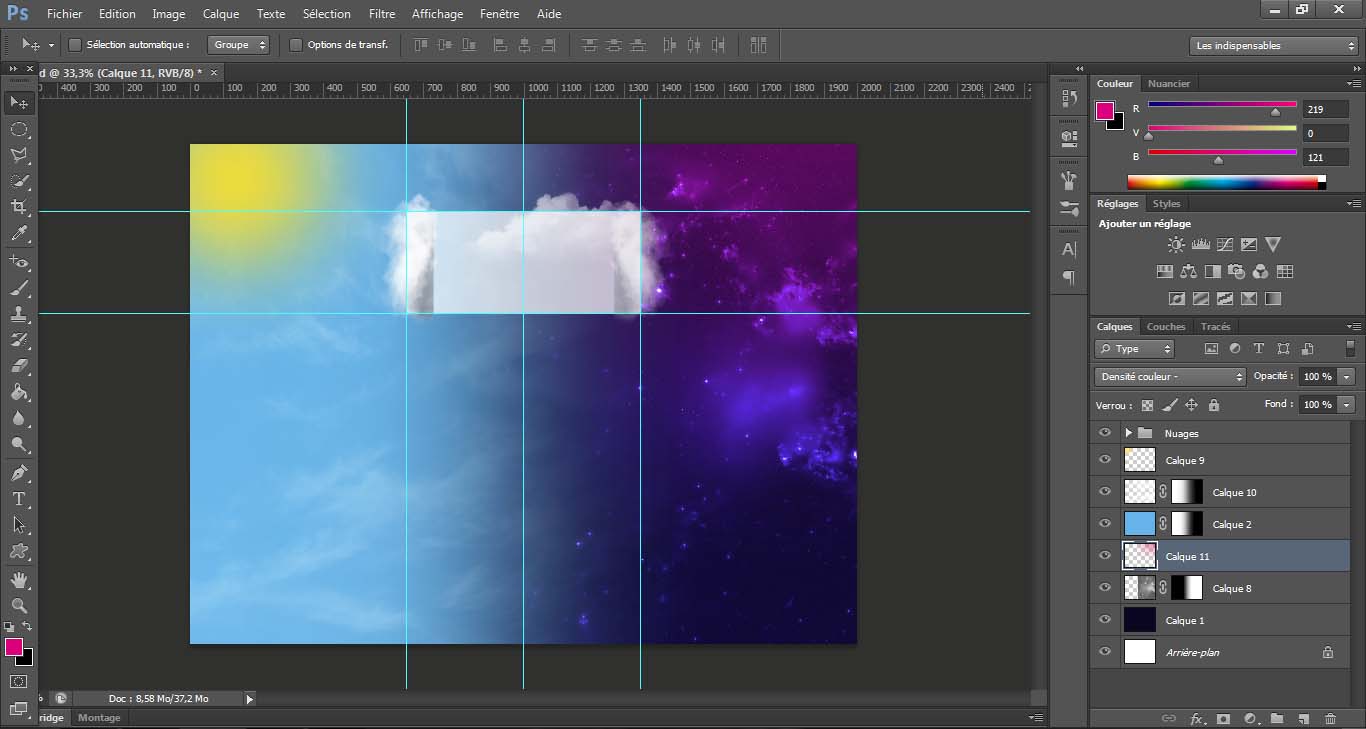The height and width of the screenshot is (729, 1366).
Task: Select the Pen tool
Action: pyautogui.click(x=19, y=472)
